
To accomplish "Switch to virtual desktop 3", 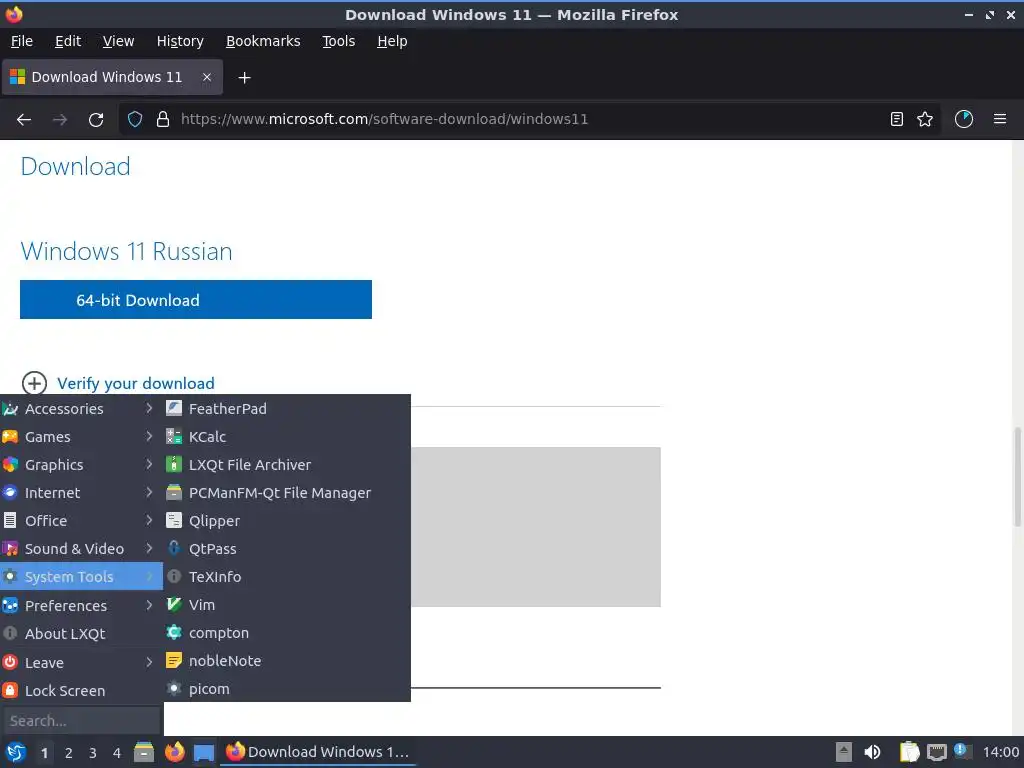I will point(93,753).
